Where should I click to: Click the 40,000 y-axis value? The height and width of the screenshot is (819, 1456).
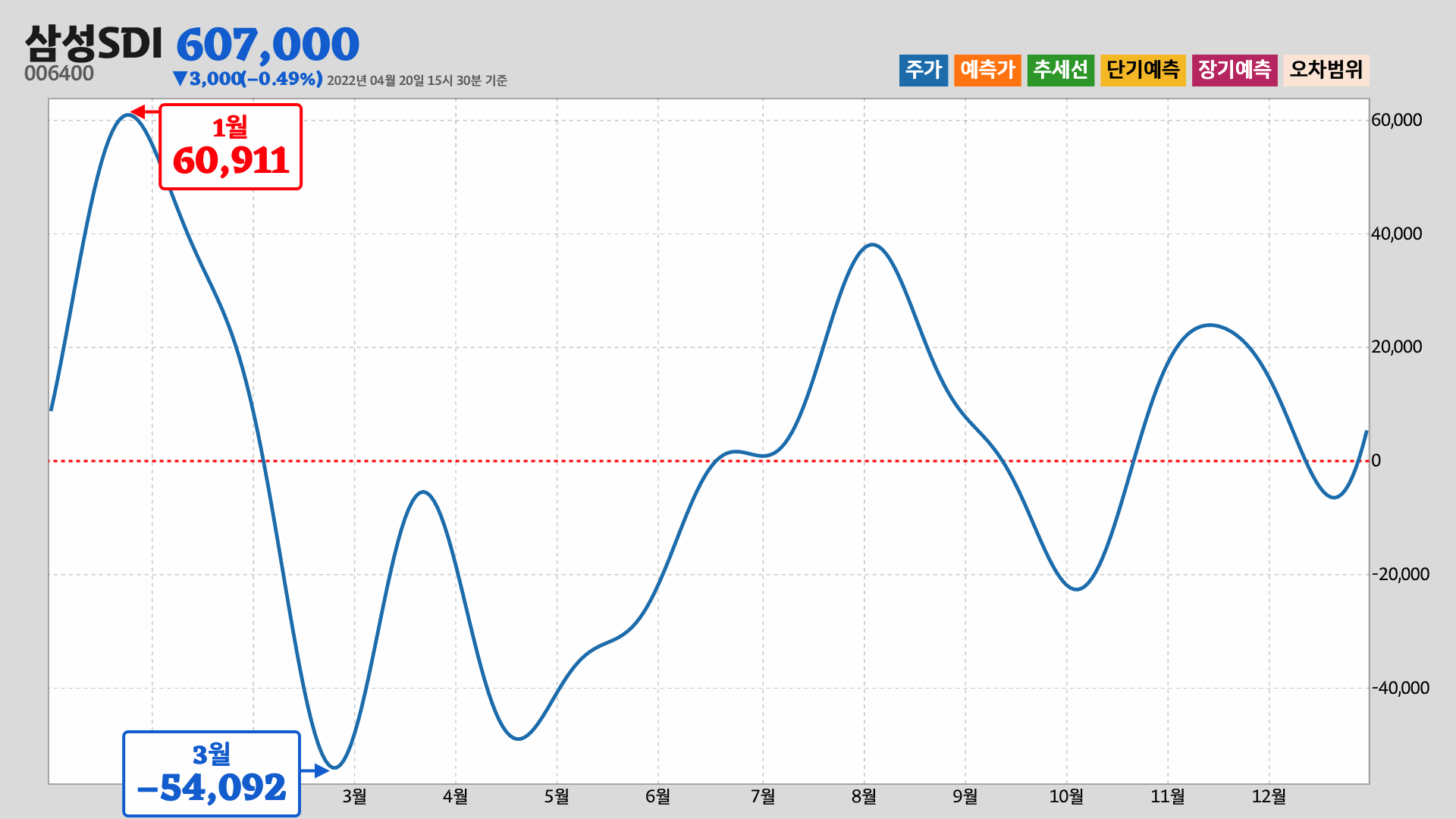(x=1397, y=234)
